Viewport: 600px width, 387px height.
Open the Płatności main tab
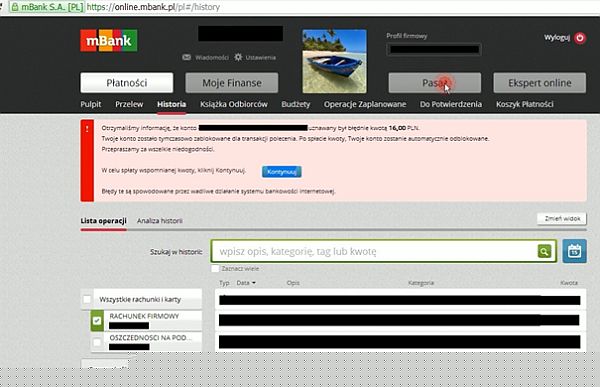(x=127, y=83)
